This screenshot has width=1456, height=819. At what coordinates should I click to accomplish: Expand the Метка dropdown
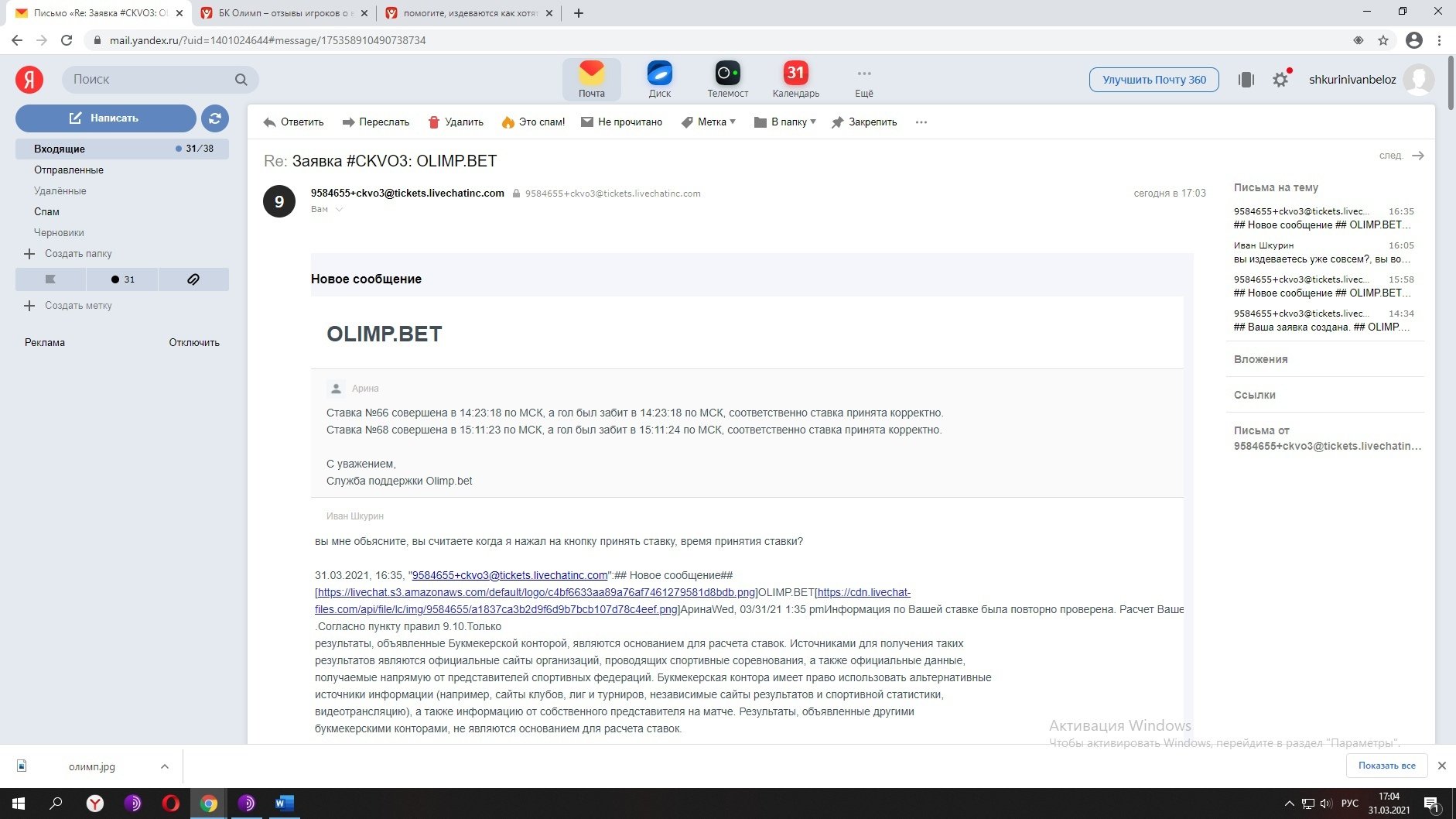tap(709, 122)
